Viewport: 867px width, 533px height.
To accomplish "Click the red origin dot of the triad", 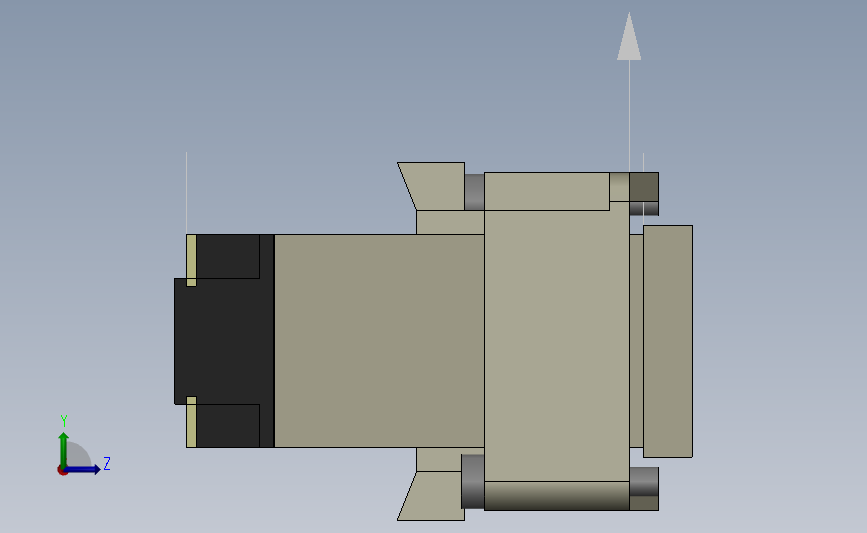I will click(x=62, y=471).
